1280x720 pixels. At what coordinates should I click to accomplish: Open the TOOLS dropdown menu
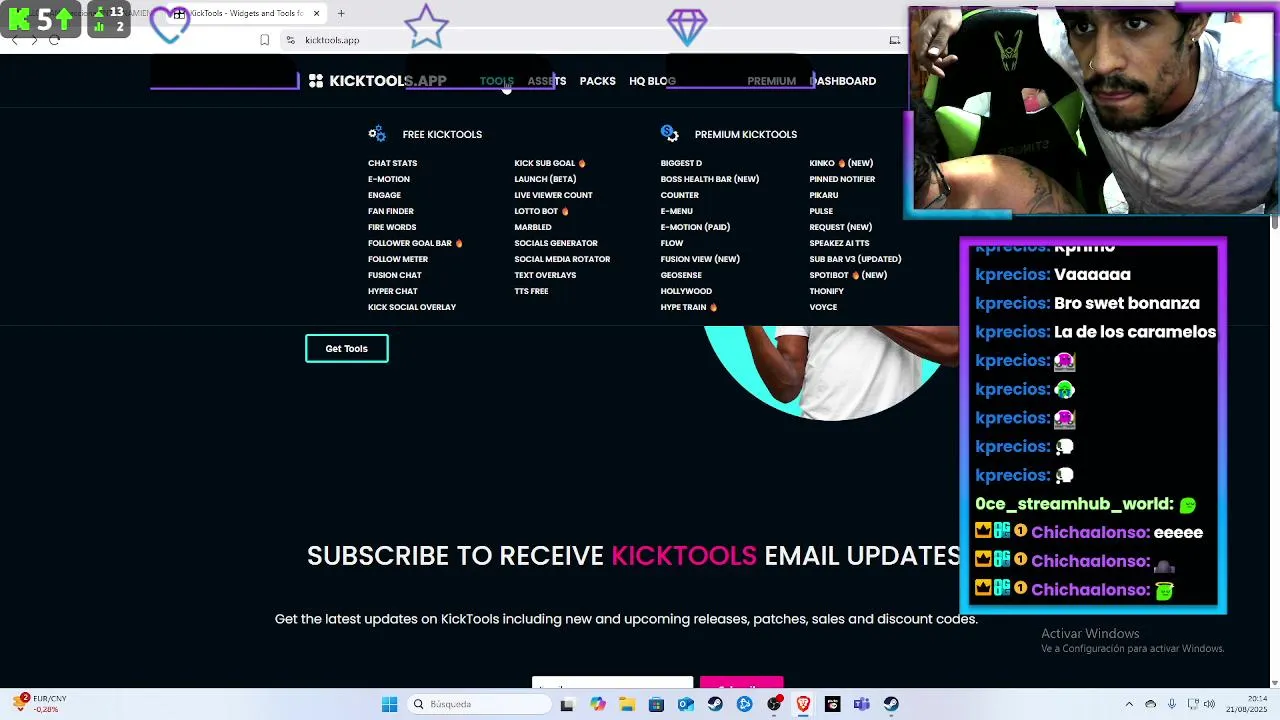click(496, 81)
